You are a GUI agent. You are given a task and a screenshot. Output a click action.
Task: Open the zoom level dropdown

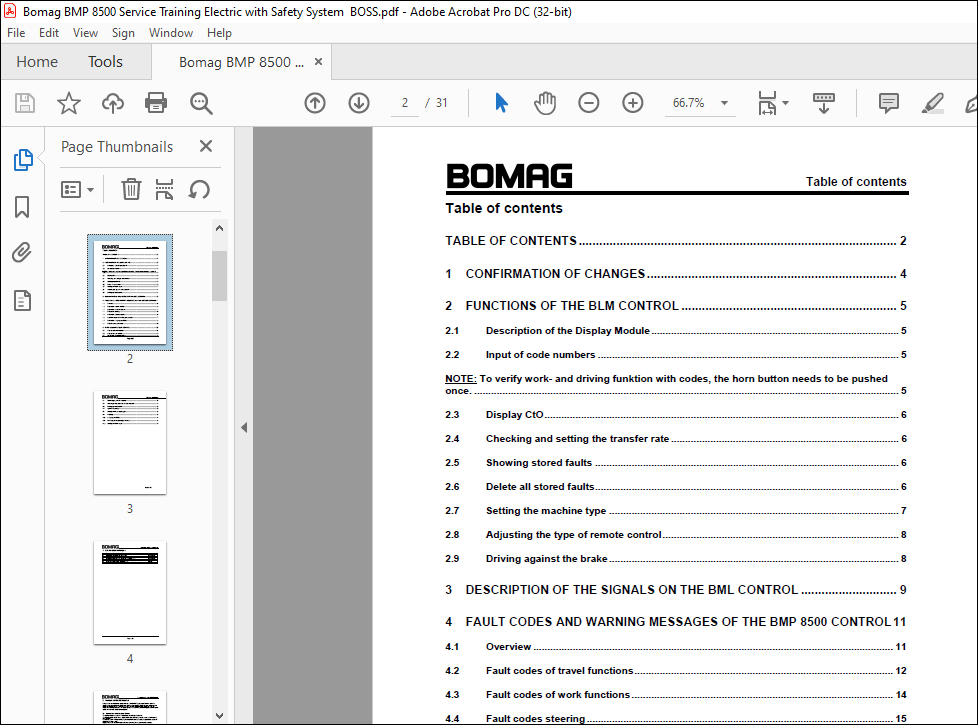724,103
